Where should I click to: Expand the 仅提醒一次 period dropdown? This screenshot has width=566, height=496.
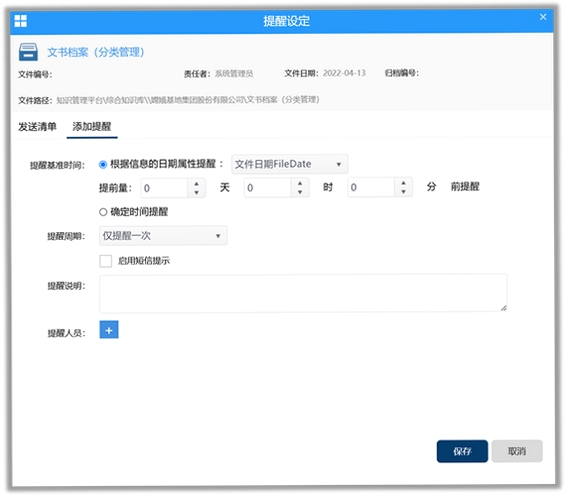point(163,236)
